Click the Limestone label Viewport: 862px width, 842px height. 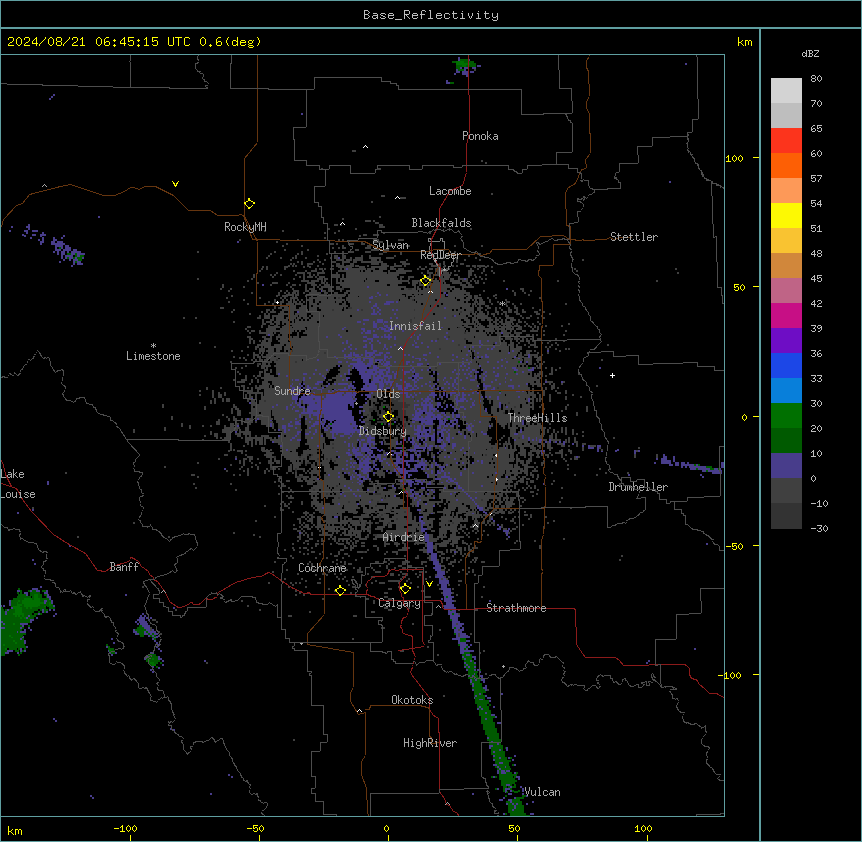click(x=153, y=356)
